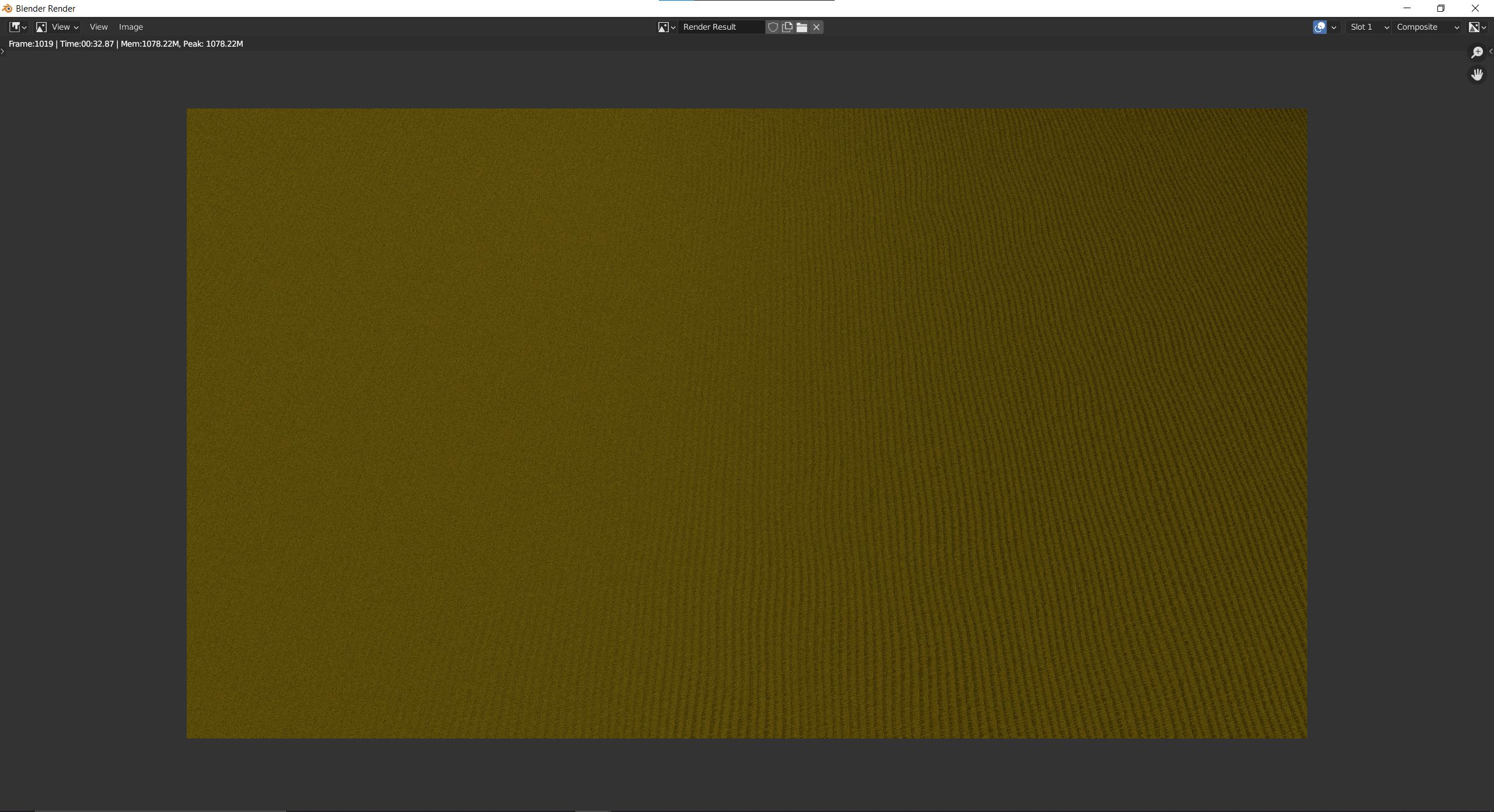The width and height of the screenshot is (1494, 812).
Task: Click the rendered image
Action: point(746,423)
